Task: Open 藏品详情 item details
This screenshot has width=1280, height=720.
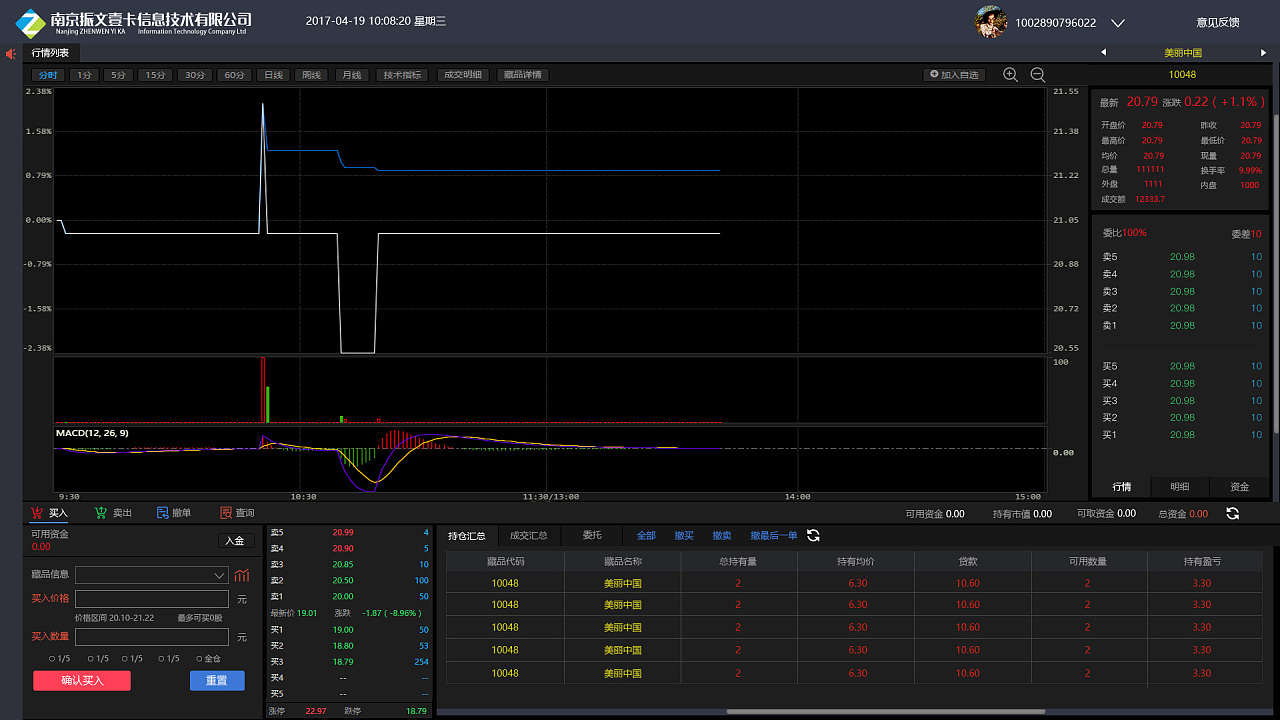Action: pos(522,75)
